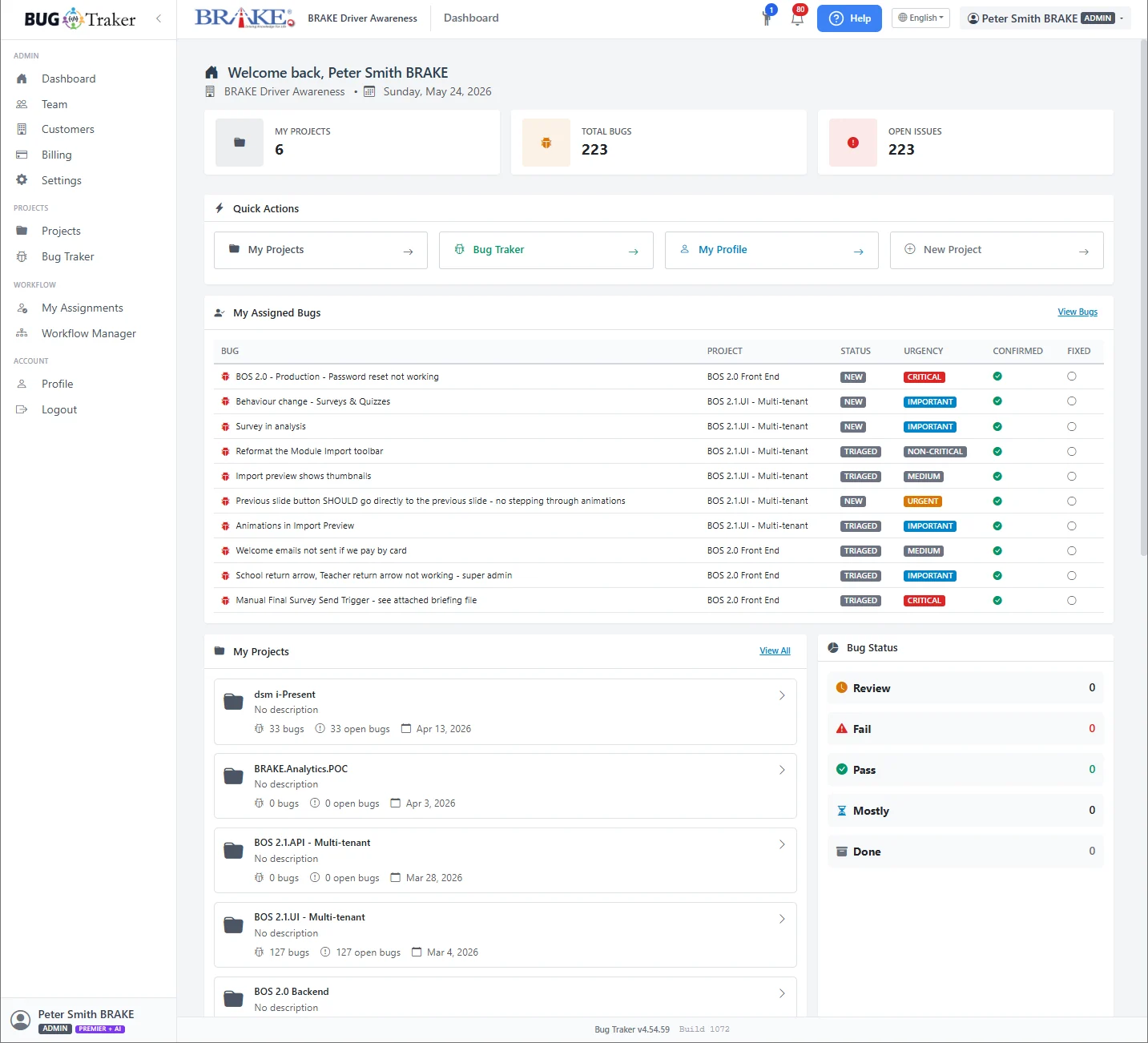The image size is (1148, 1043).
Task: Click the URGENT badge on Previous slide row
Action: [x=922, y=501]
